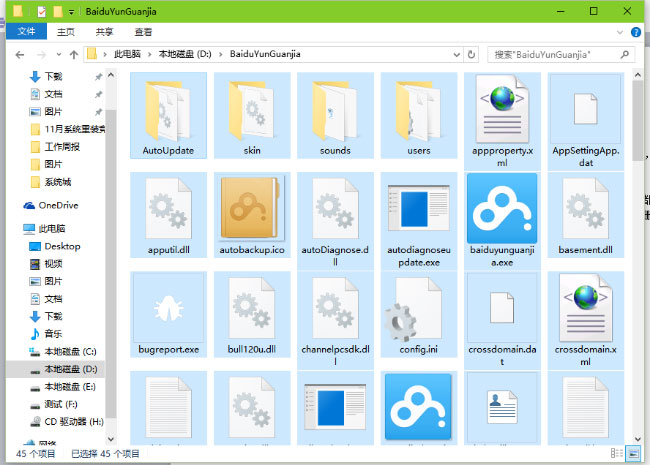Click 本地磁盘 (D:) in address breadcrumb
Viewport: 650px width, 465px height.
(185, 54)
